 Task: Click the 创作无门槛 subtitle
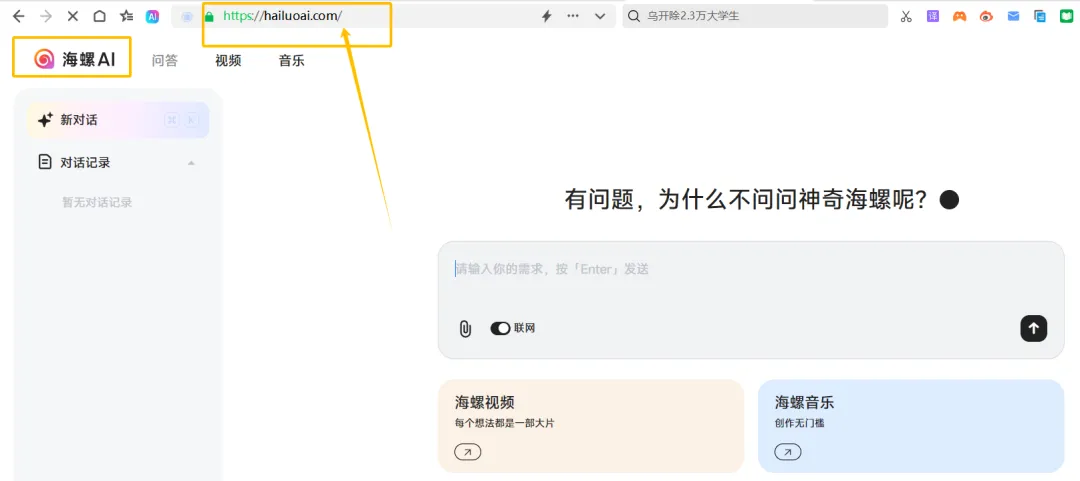(799, 423)
